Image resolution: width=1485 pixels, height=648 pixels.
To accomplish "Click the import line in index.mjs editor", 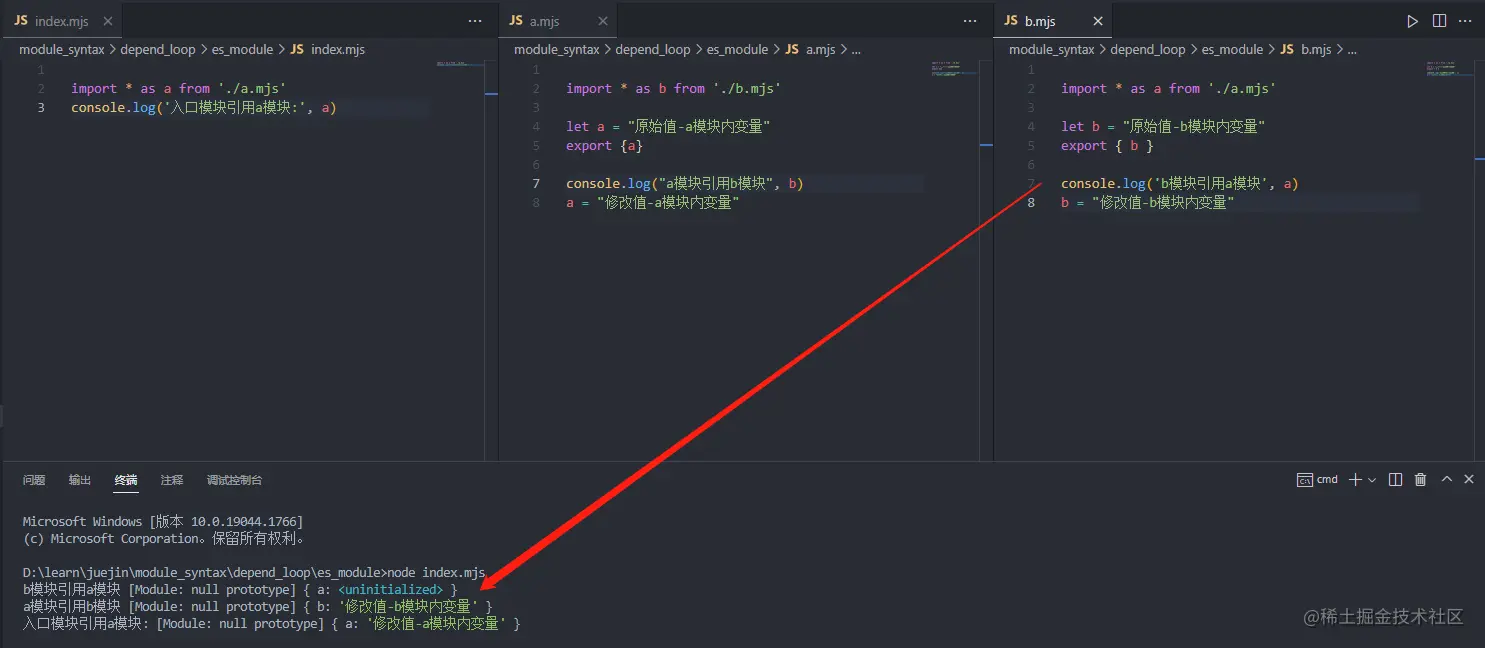I will point(178,88).
